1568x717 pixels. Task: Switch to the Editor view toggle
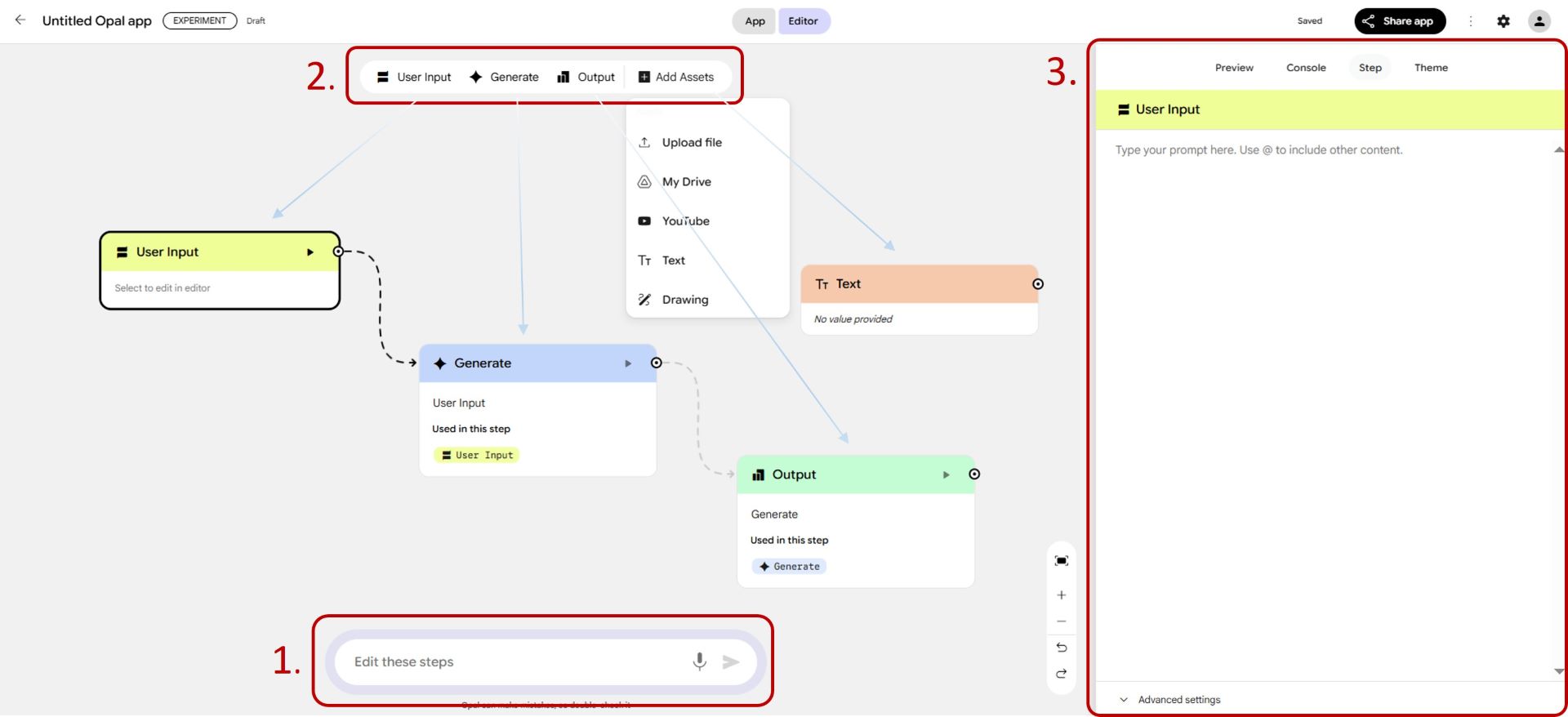click(x=803, y=21)
